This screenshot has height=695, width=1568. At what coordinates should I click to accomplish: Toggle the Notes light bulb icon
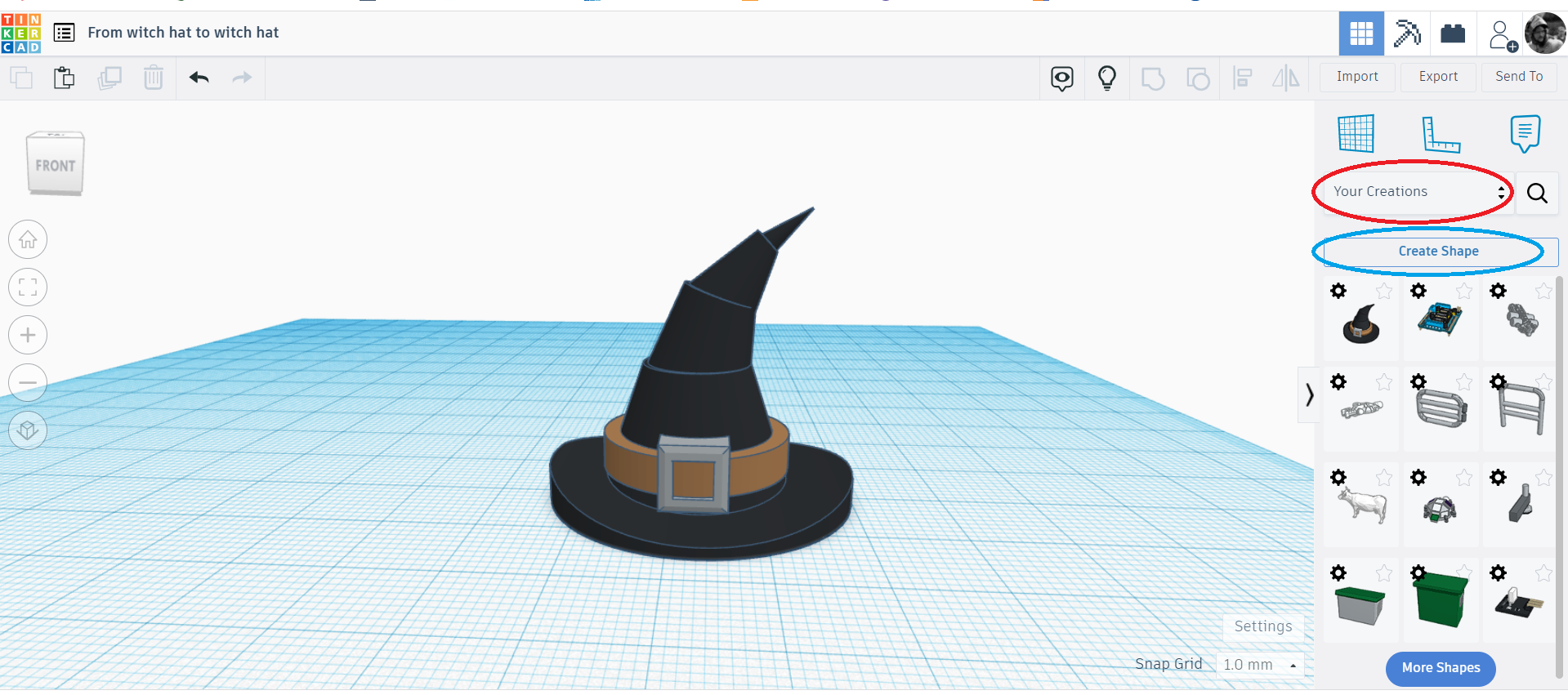tap(1107, 78)
